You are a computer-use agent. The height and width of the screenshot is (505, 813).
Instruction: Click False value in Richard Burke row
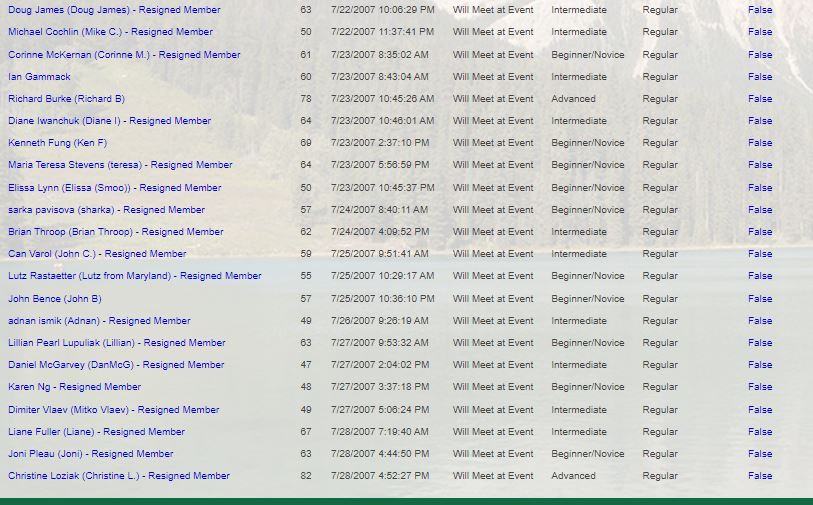[x=760, y=99]
